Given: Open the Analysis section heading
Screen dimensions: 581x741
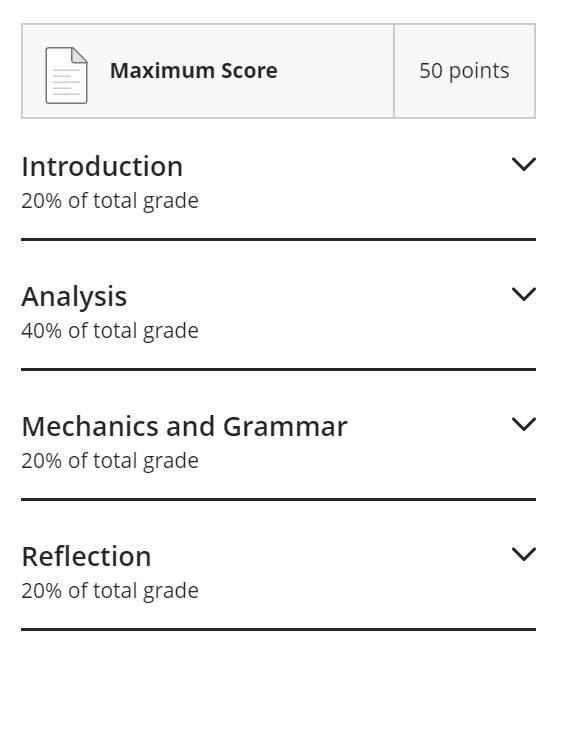Looking at the screenshot, I should coord(74,297).
